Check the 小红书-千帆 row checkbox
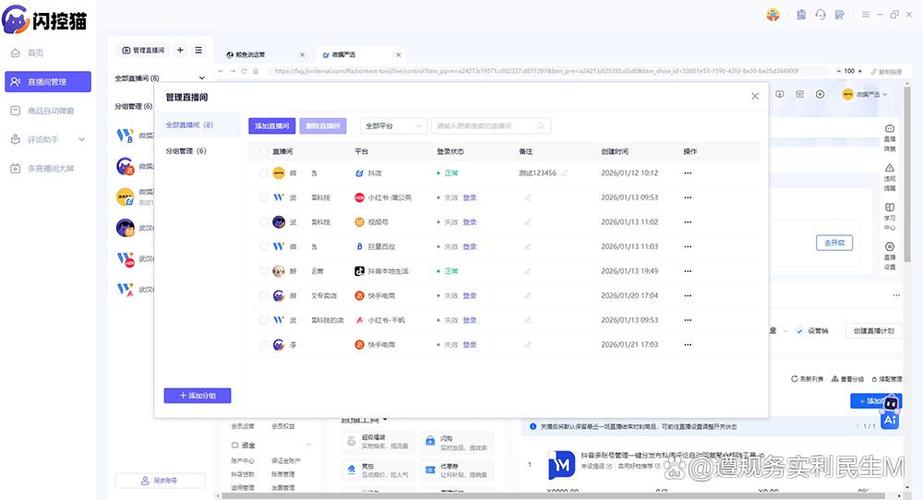Screen dimensions: 923x500 (264, 320)
